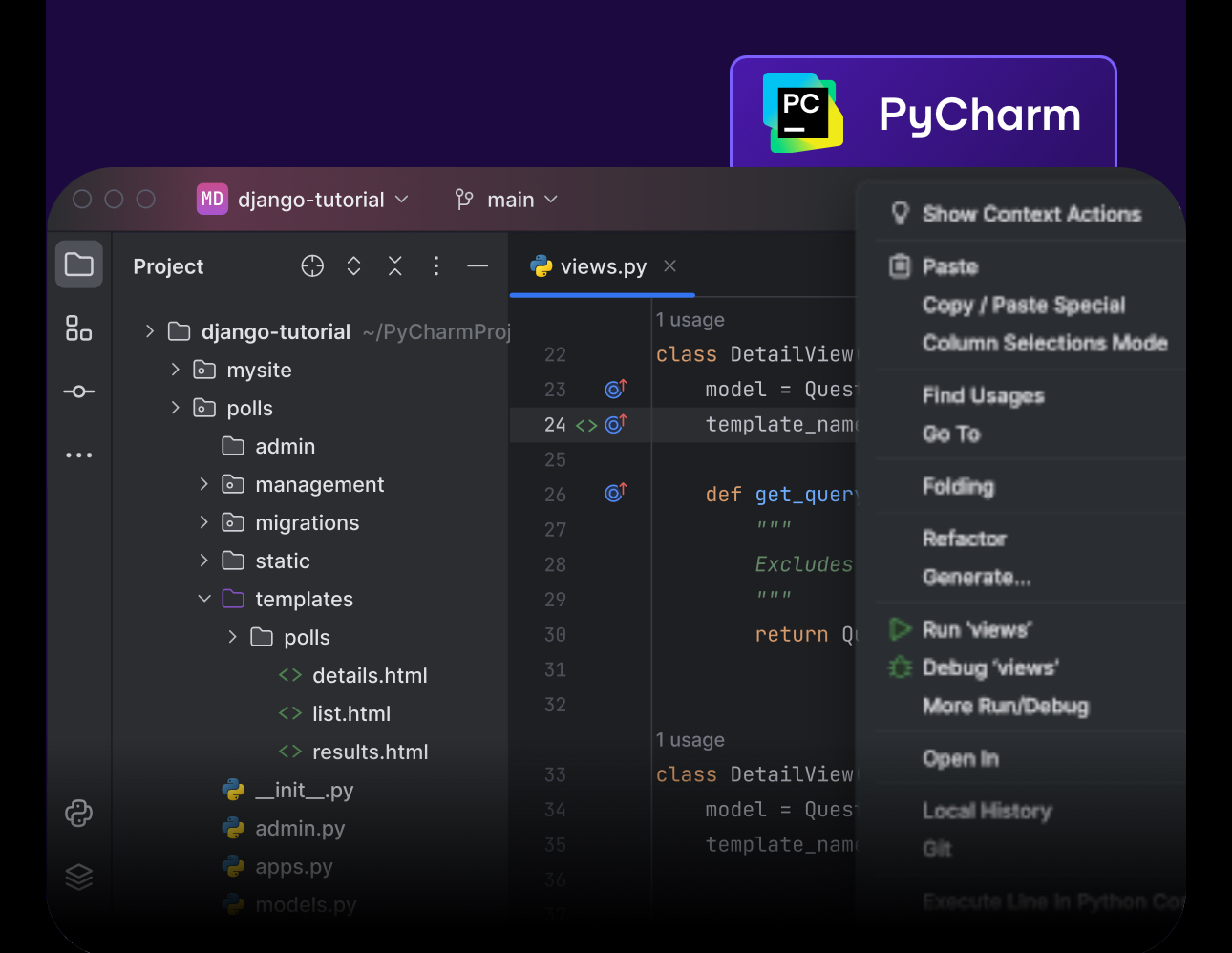Click the PyCharm PC logo
Image resolution: width=1232 pixels, height=953 pixels.
pyautogui.click(x=803, y=113)
